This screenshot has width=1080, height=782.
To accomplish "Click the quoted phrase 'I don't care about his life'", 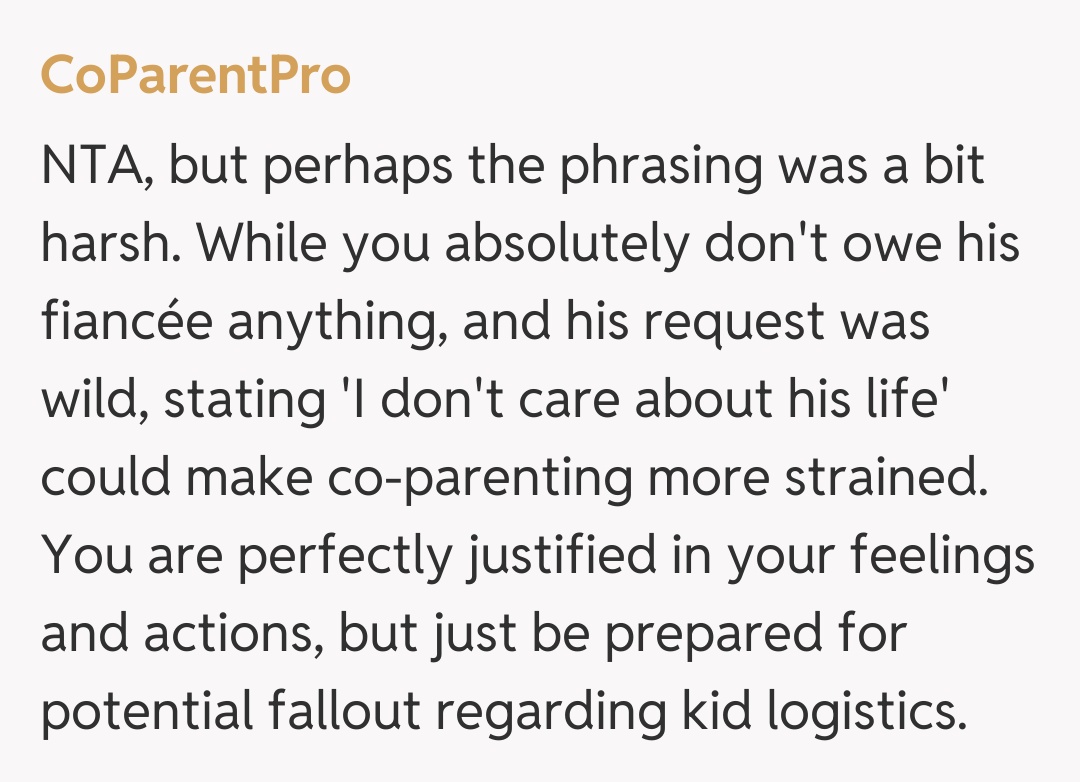I will [635, 400].
